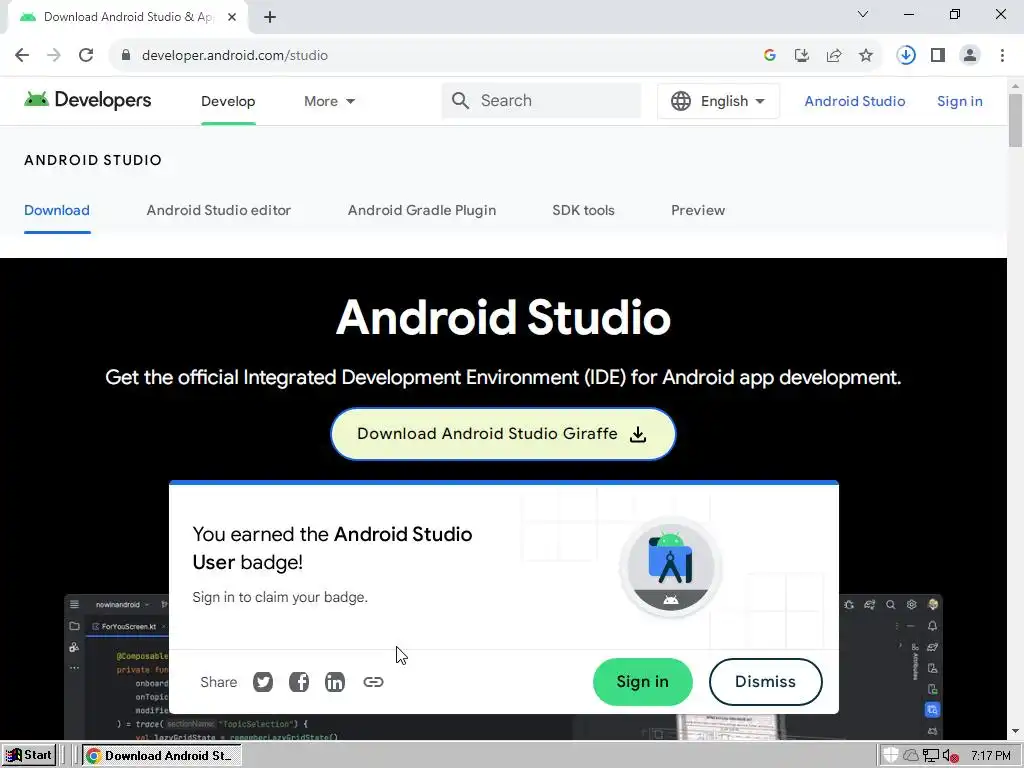Reload the current page
This screenshot has height=768, width=1024.
tap(86, 56)
